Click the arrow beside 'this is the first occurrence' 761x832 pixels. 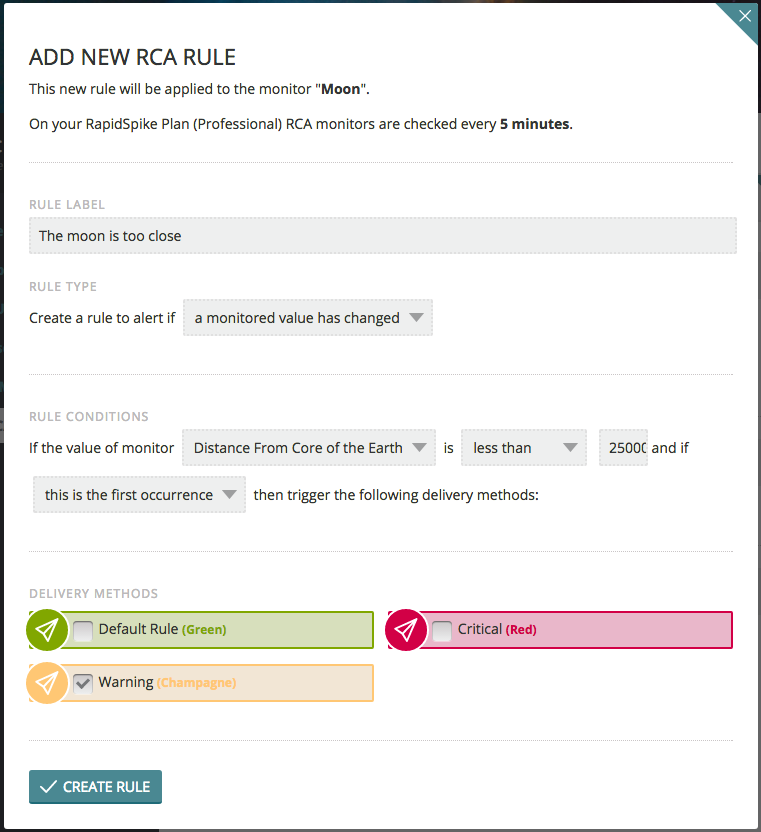pos(229,495)
